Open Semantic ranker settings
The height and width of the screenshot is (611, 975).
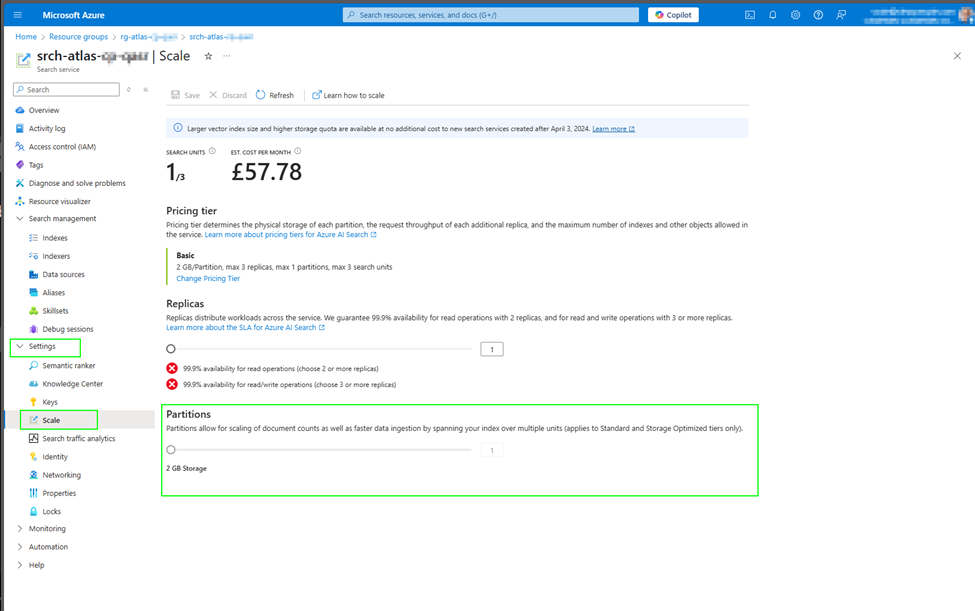click(68, 365)
